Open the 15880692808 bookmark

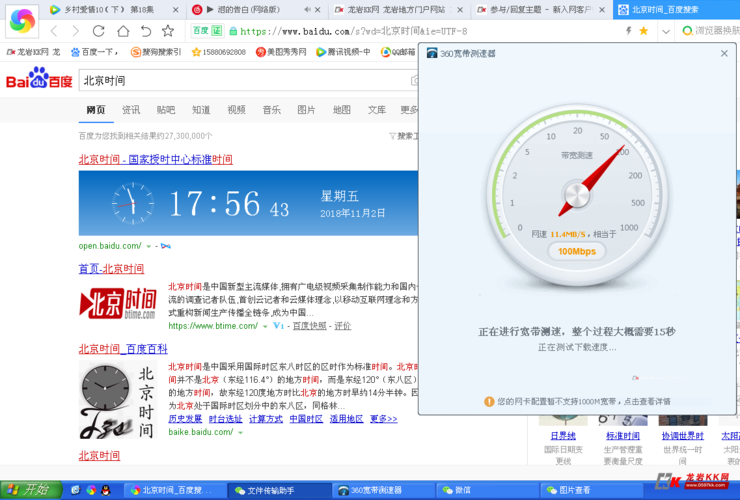coord(219,52)
